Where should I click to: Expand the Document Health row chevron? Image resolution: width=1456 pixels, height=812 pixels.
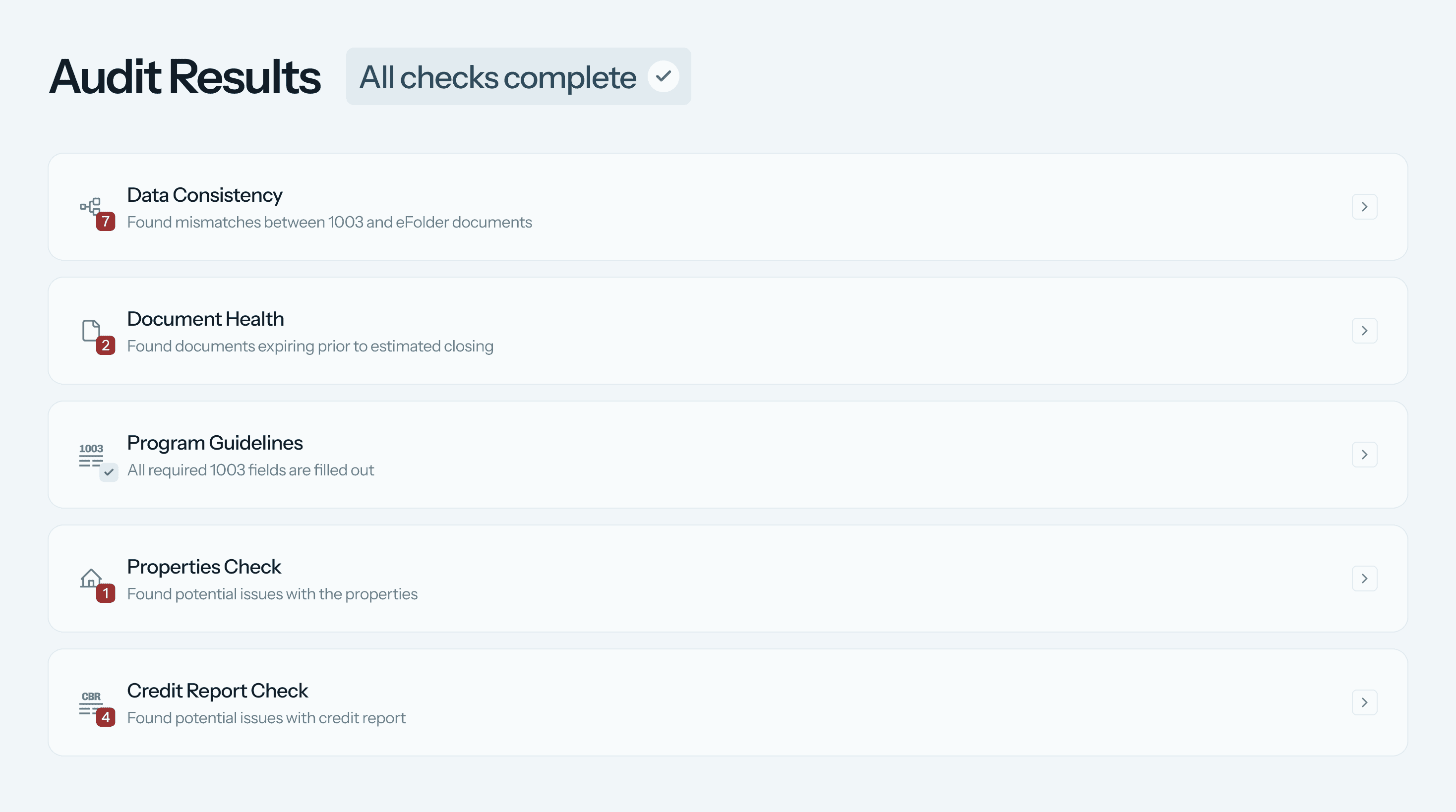click(x=1364, y=331)
